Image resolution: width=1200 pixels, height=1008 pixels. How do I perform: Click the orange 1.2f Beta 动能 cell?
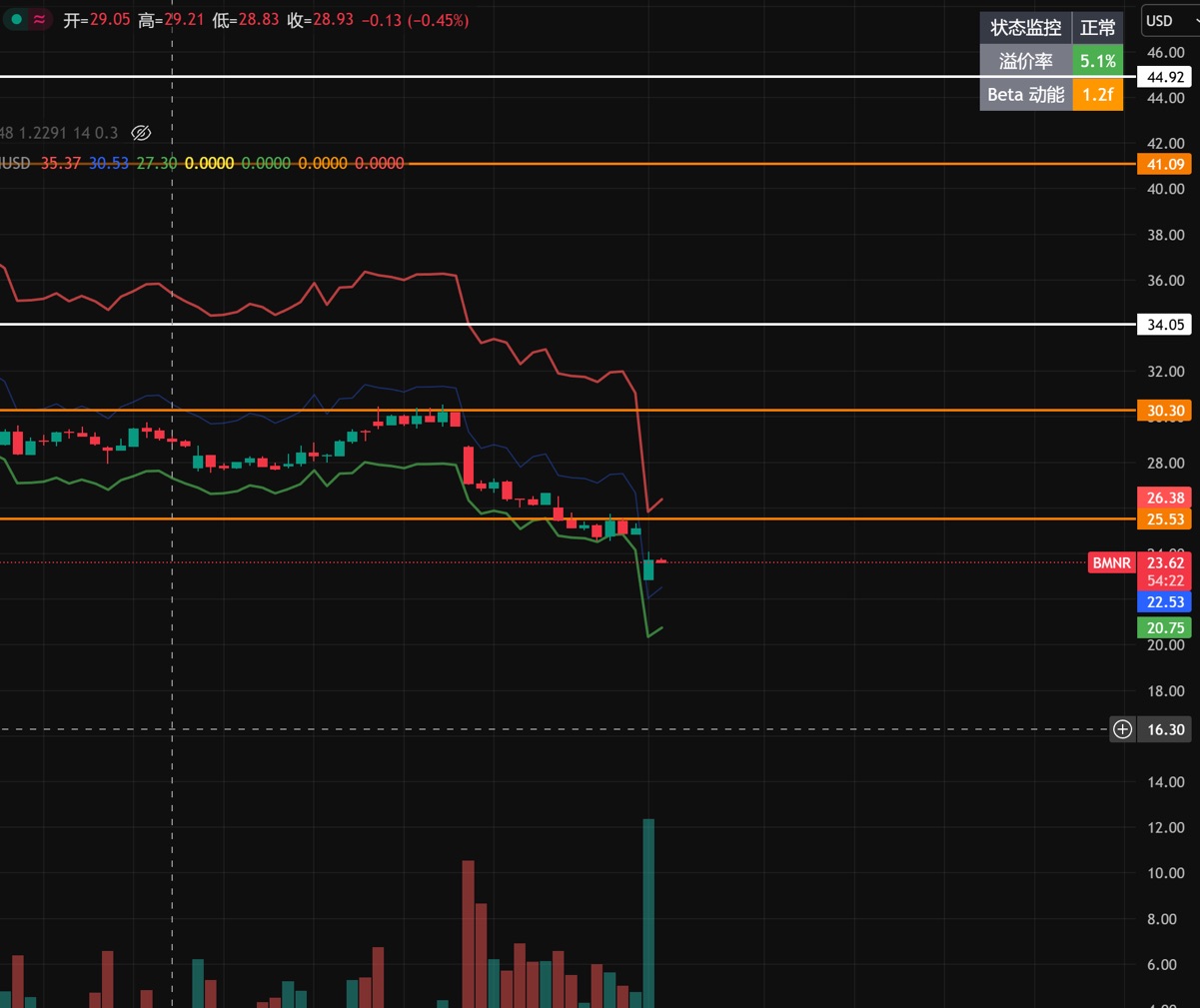pos(1098,94)
